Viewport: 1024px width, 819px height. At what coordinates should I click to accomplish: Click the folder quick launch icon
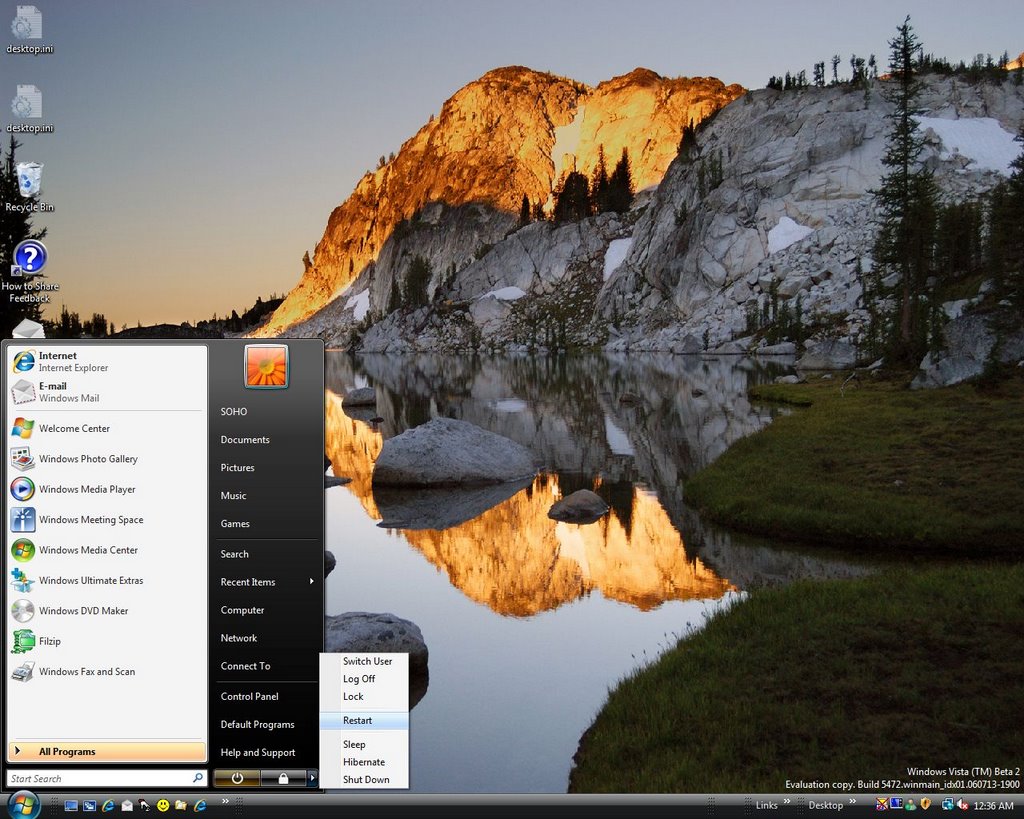pyautogui.click(x=181, y=805)
